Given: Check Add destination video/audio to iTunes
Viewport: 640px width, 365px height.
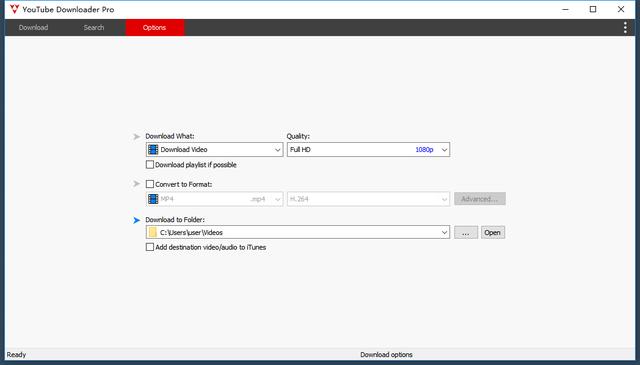Looking at the screenshot, I should [150, 247].
